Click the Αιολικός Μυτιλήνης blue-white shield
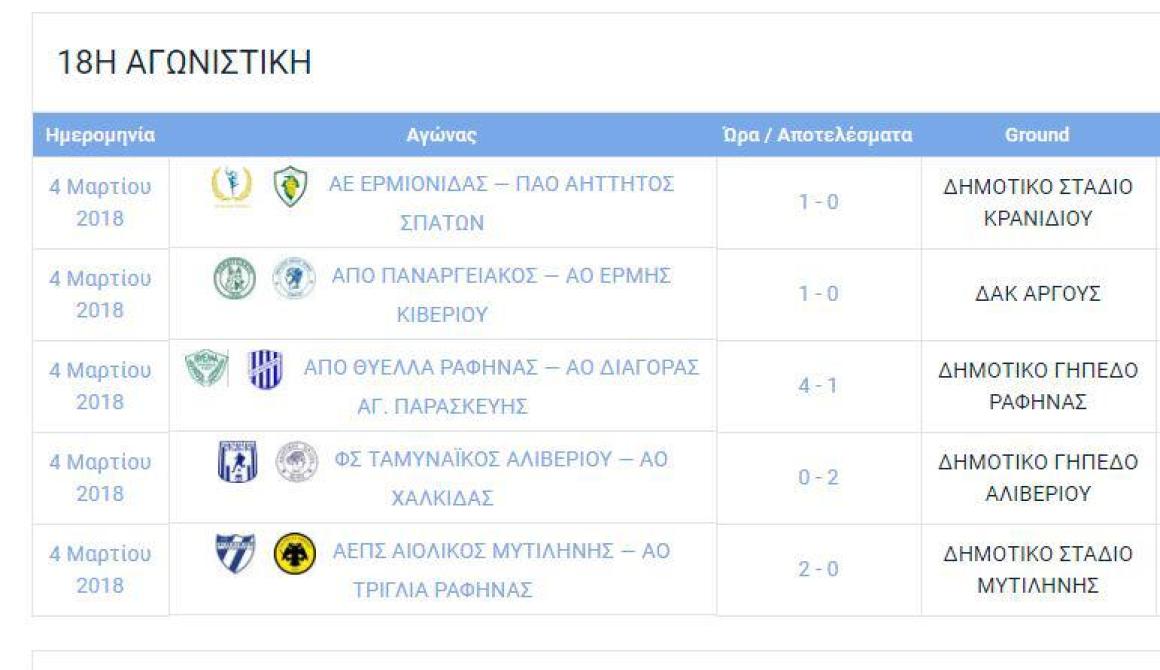Screen dimensions: 1160x670 235,553
